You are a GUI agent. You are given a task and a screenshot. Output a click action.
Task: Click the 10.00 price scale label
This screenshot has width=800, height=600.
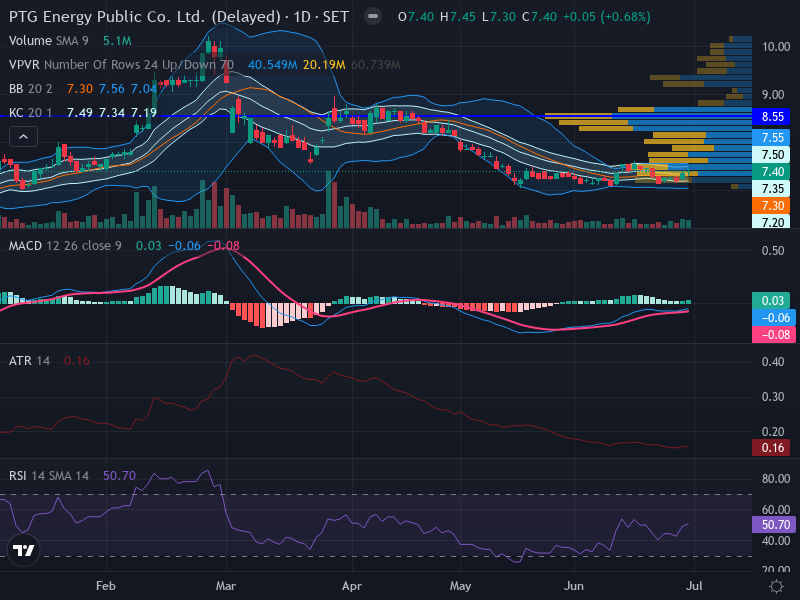point(776,47)
